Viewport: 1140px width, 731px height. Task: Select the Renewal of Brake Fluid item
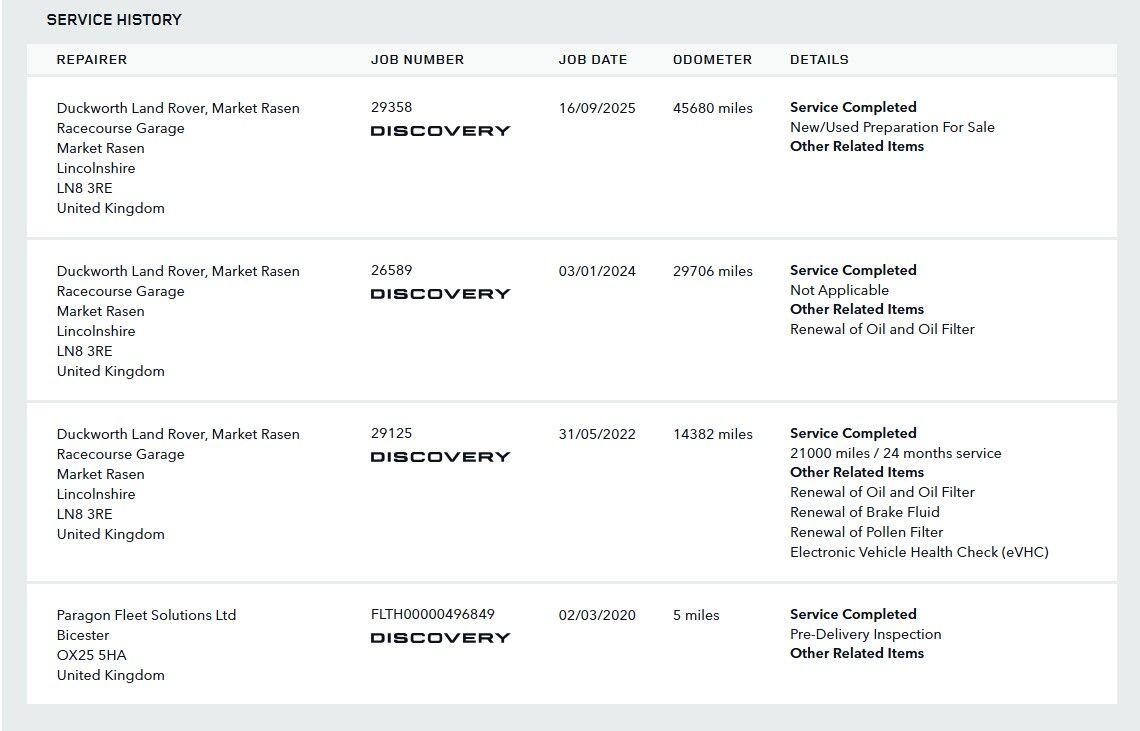(864, 512)
